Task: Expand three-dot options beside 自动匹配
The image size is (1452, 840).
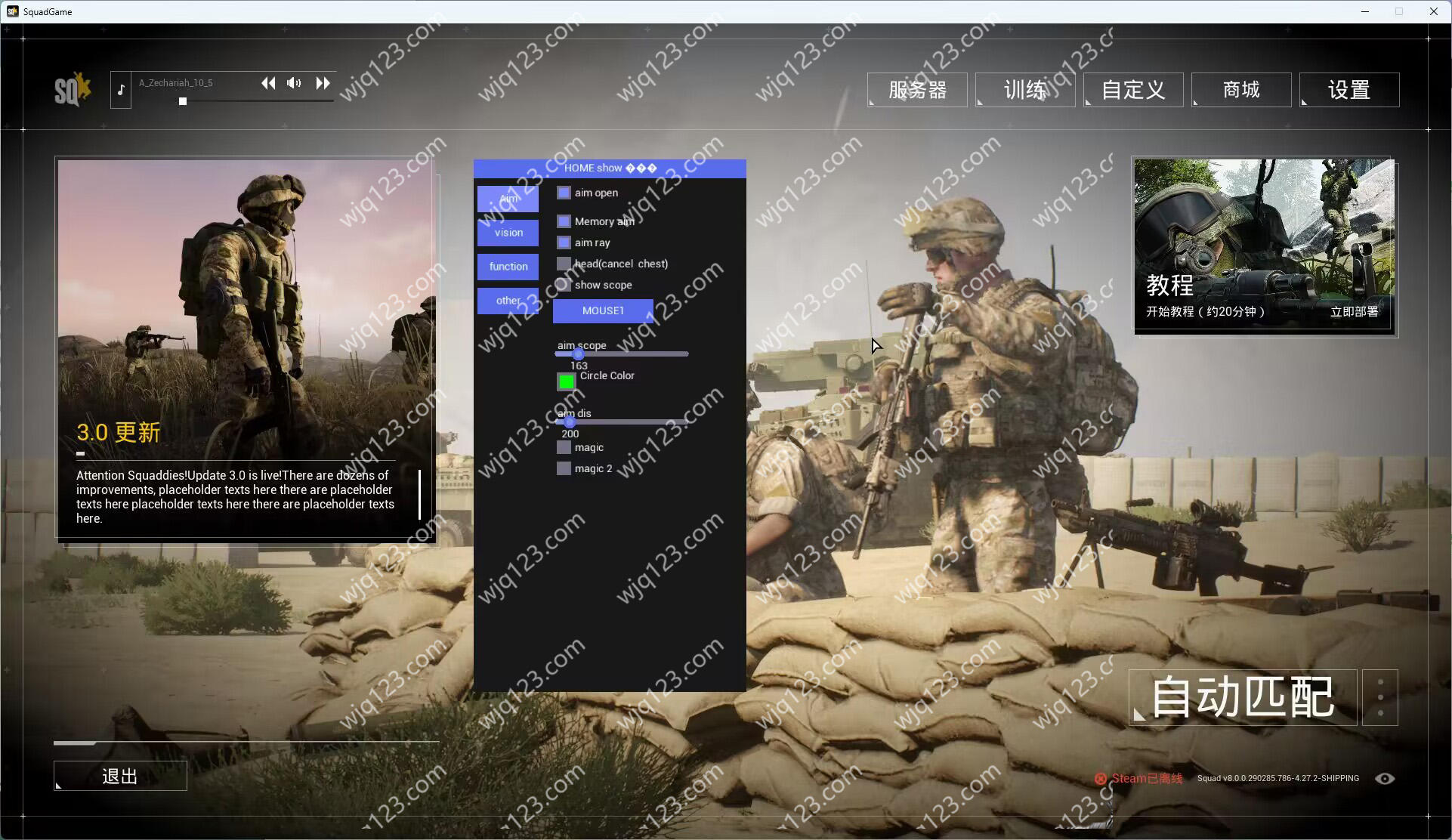Action: [1379, 697]
